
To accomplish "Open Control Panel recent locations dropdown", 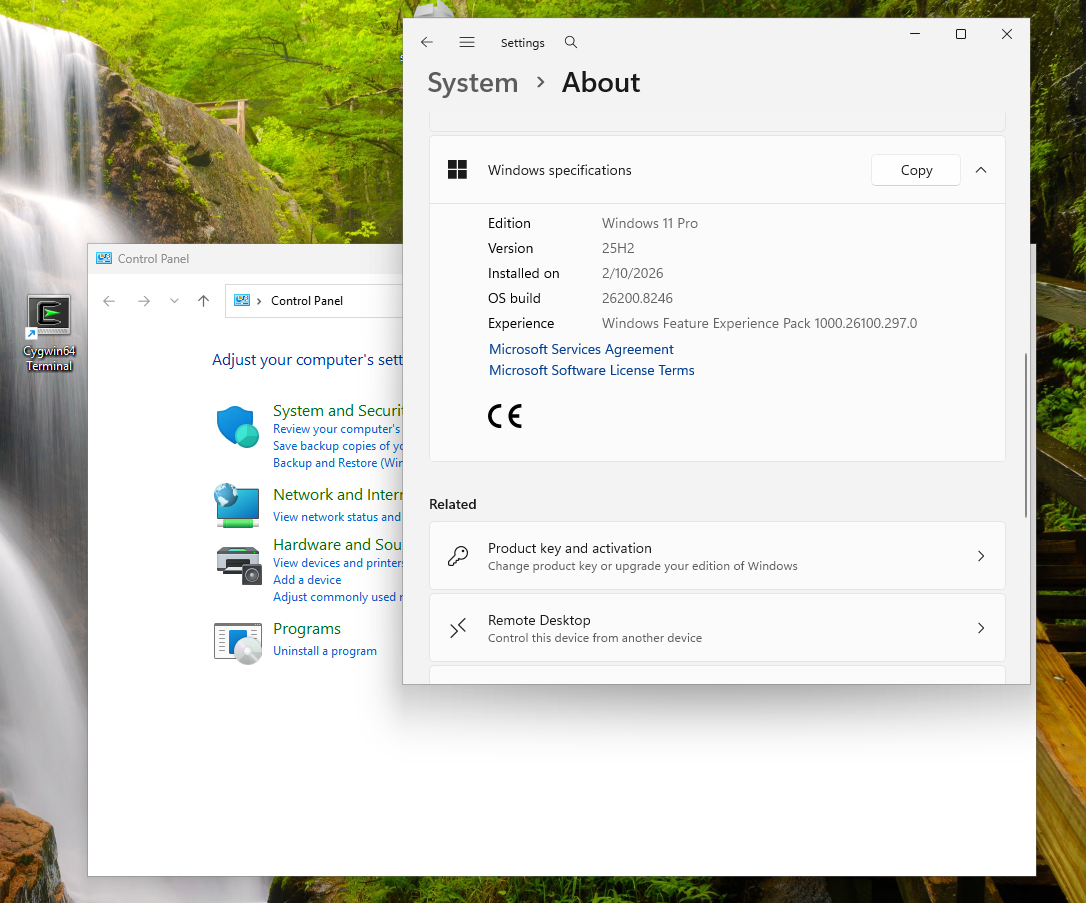I will pyautogui.click(x=175, y=301).
